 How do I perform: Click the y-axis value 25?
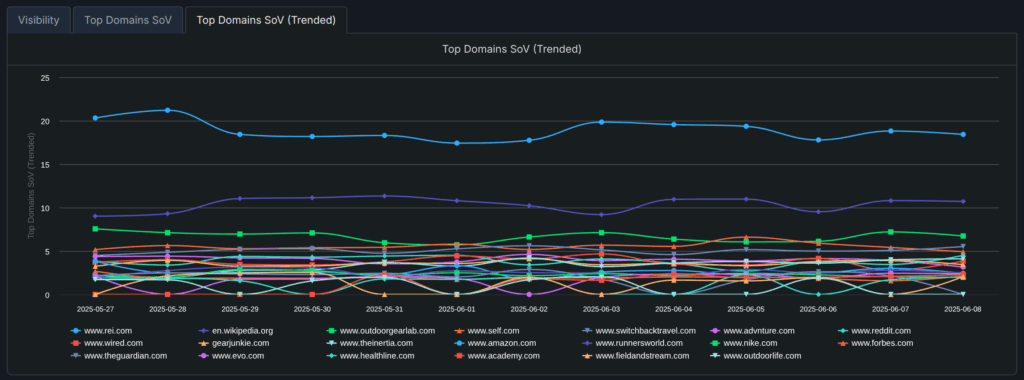click(x=45, y=78)
